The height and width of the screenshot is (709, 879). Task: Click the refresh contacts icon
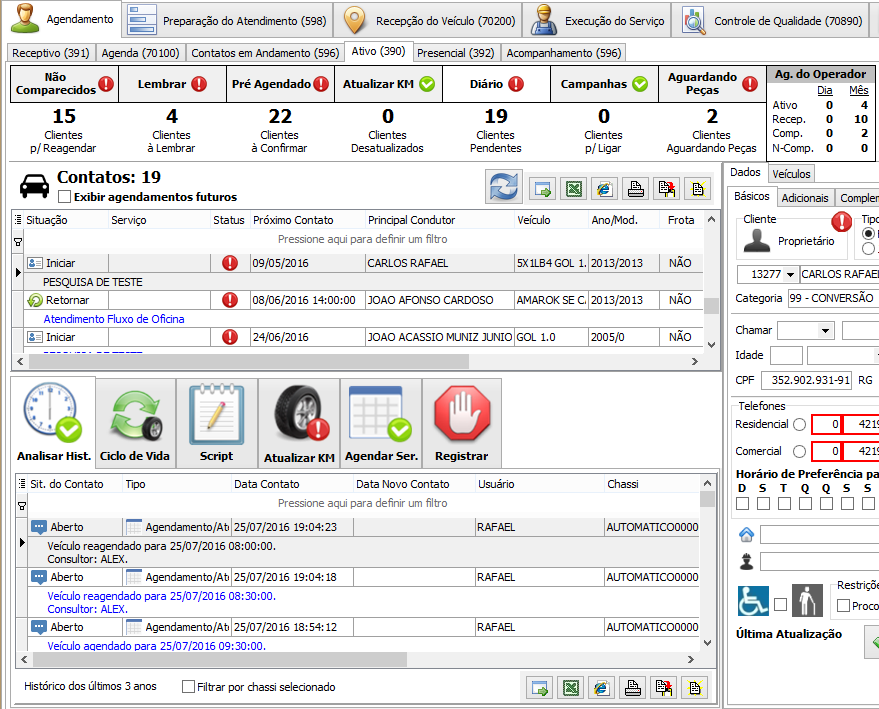pyautogui.click(x=504, y=187)
